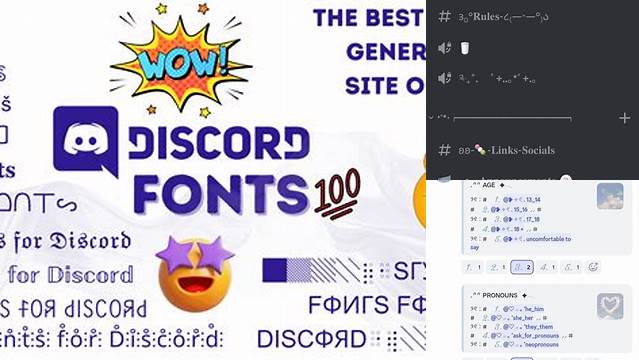Screen dimensions: 639x360
Task: Toggle age reaction number 5
Action: click(571, 267)
